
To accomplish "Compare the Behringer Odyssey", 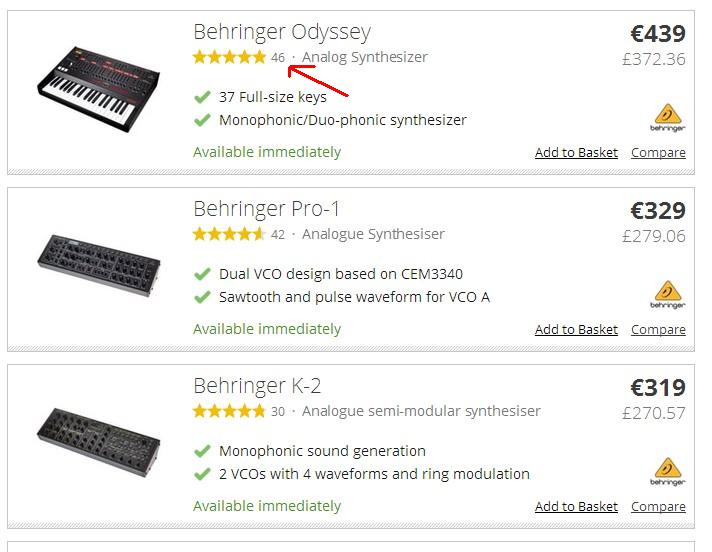I will click(x=658, y=153).
